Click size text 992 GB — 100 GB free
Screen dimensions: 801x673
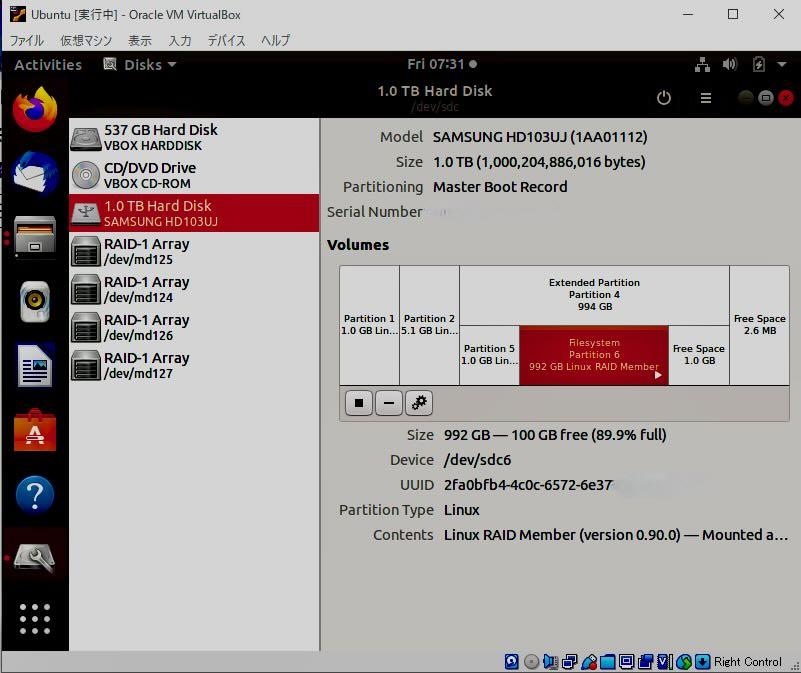555,435
